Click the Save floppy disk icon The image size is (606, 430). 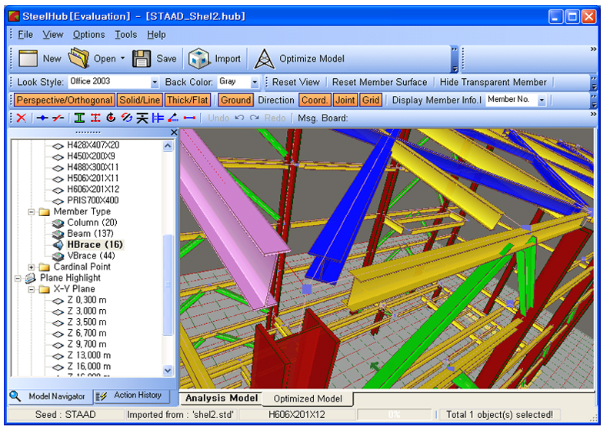pyautogui.click(x=141, y=59)
